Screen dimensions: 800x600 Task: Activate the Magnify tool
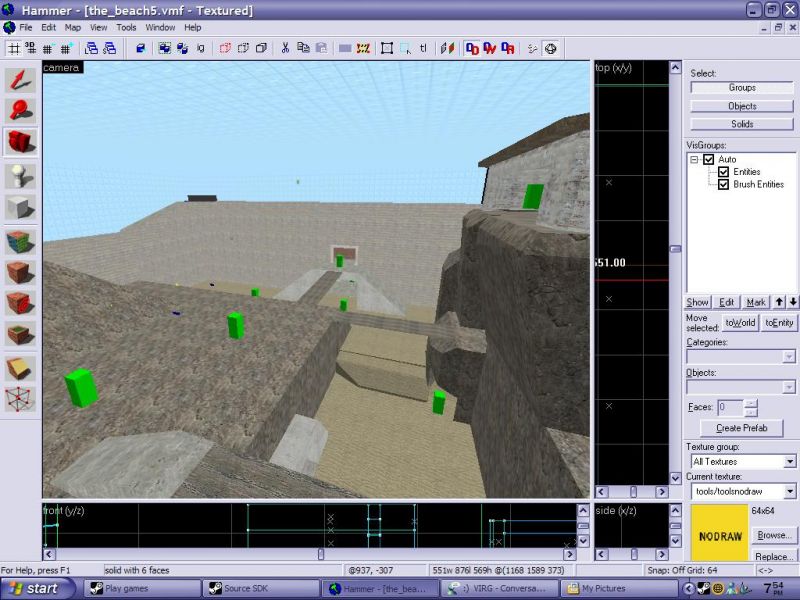[21, 111]
